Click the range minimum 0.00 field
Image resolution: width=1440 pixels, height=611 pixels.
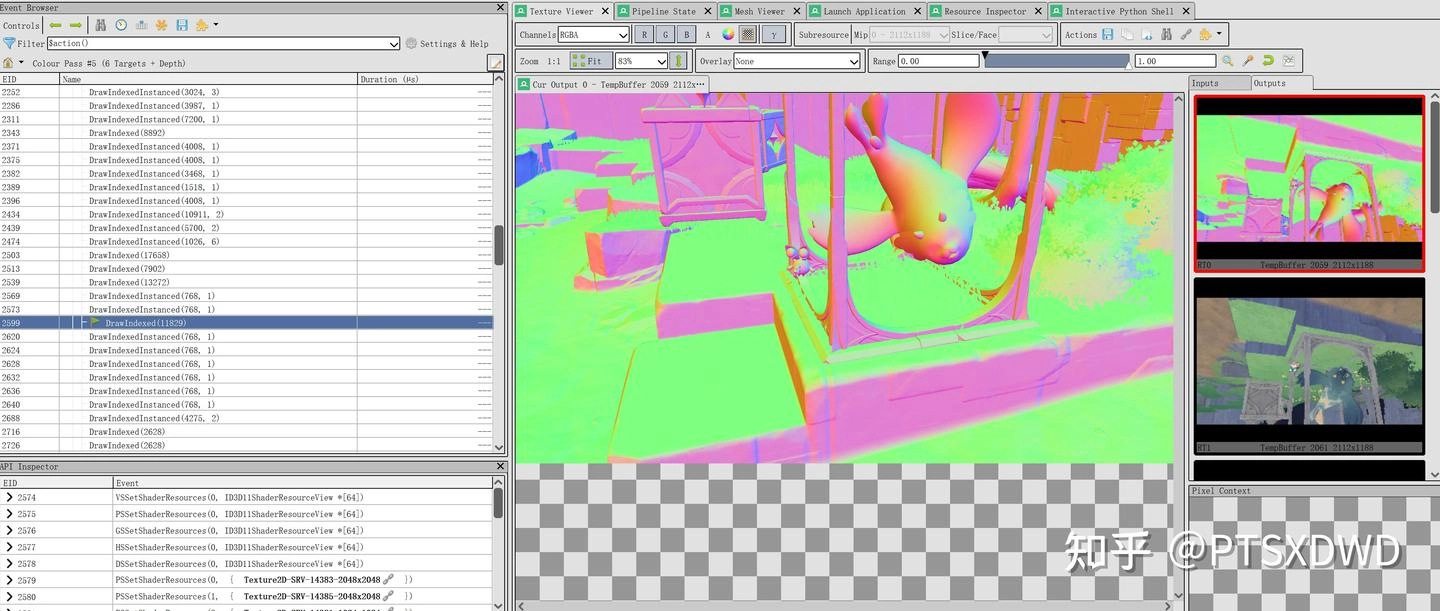point(938,61)
